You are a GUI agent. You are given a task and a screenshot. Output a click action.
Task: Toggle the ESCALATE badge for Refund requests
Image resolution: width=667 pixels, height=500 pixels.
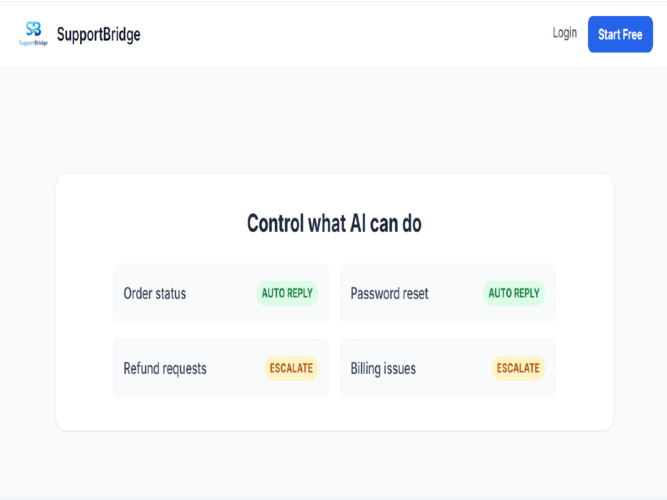pyautogui.click(x=291, y=368)
